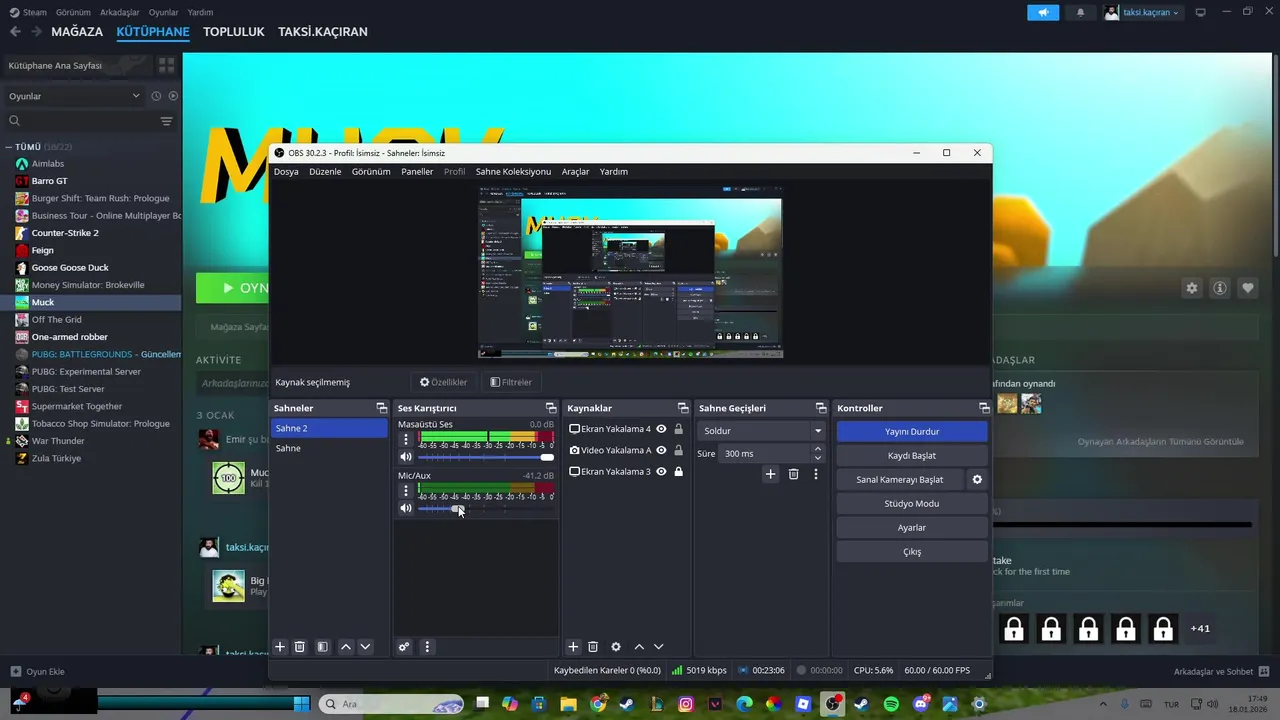The width and height of the screenshot is (1280, 720).
Task: Undock the Sahne Geçişleri panel
Action: (819, 408)
